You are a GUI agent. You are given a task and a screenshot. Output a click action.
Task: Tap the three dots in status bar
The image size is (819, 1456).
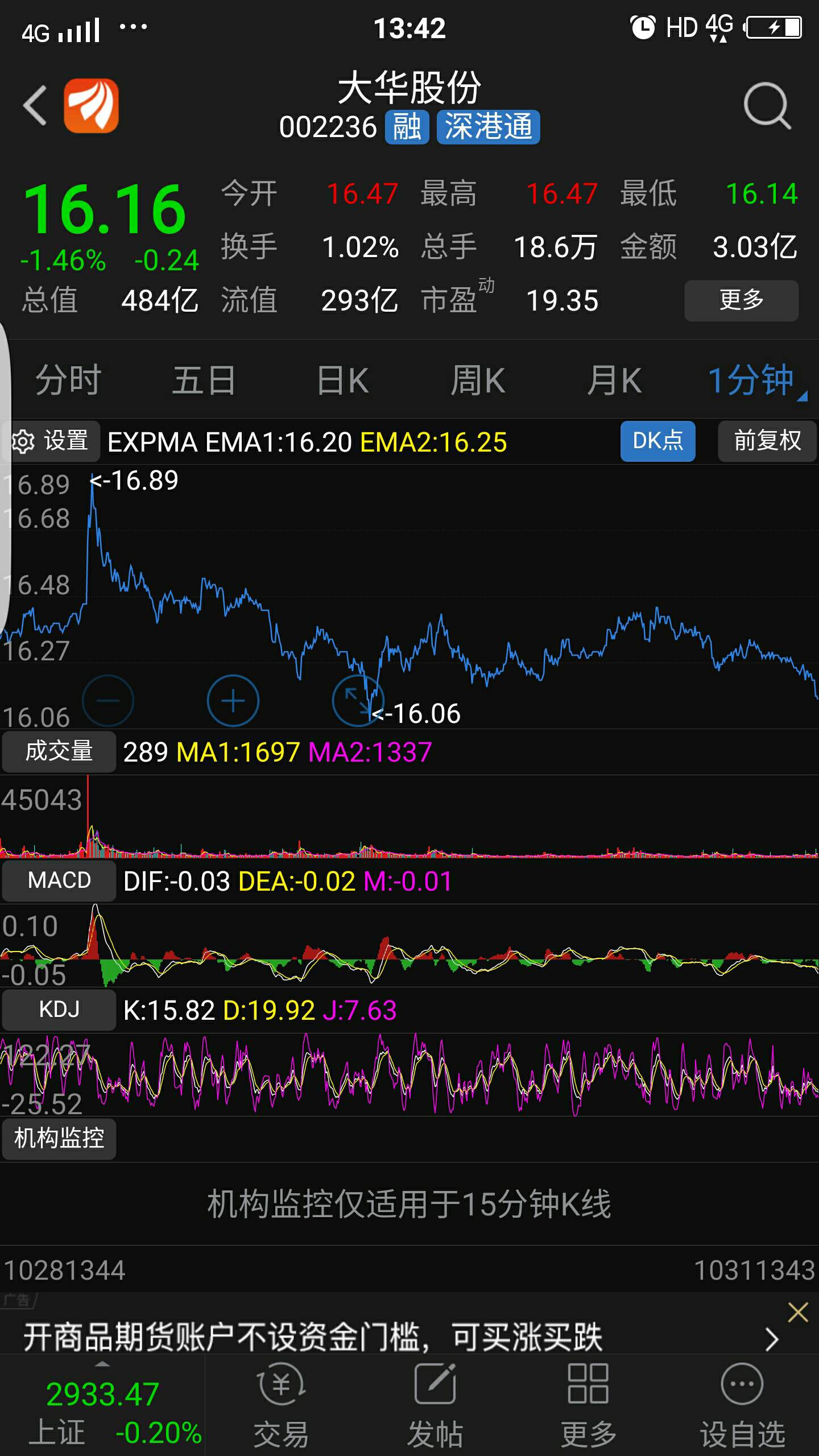click(133, 26)
